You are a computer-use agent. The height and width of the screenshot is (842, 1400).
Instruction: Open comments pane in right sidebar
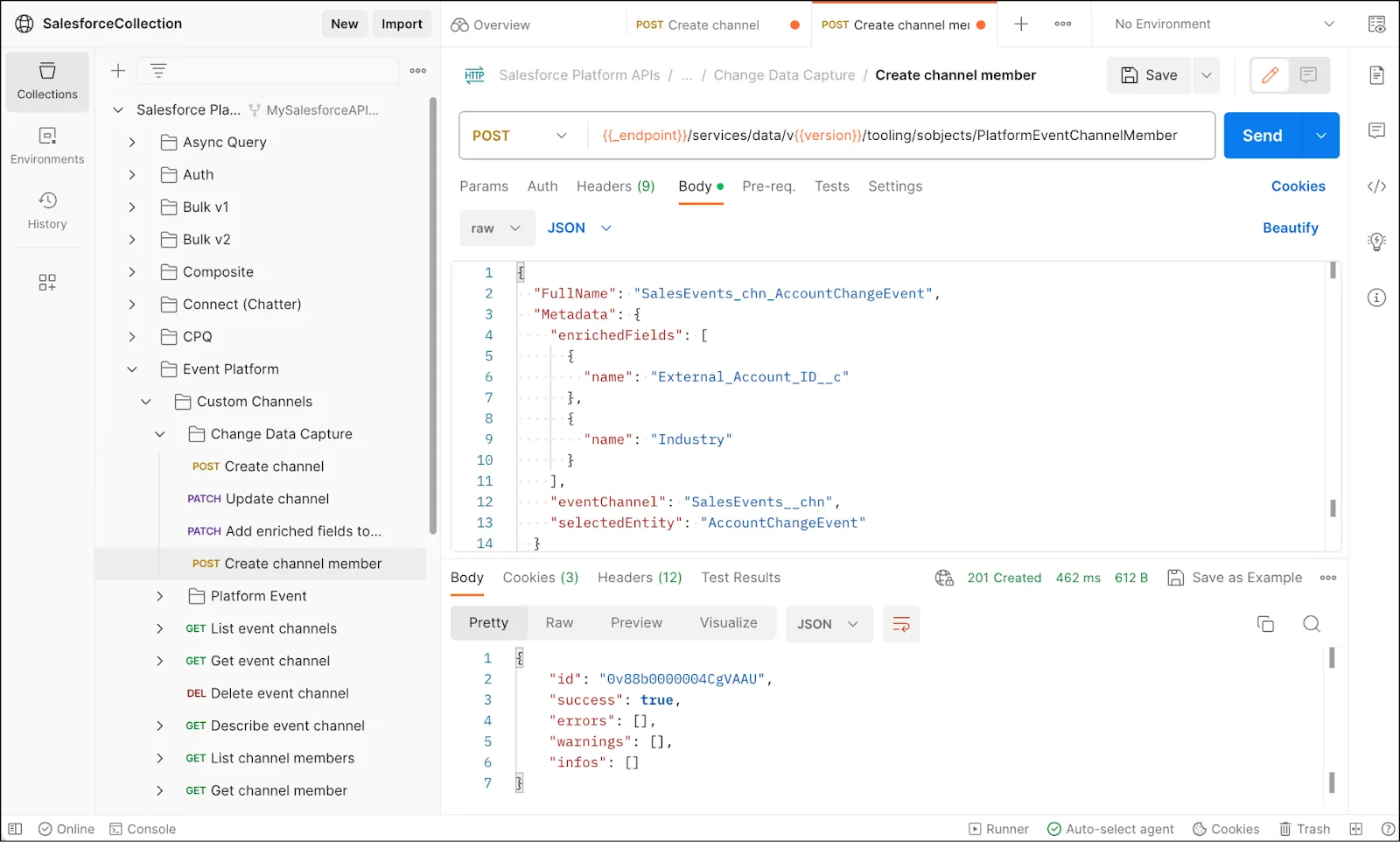[1376, 131]
